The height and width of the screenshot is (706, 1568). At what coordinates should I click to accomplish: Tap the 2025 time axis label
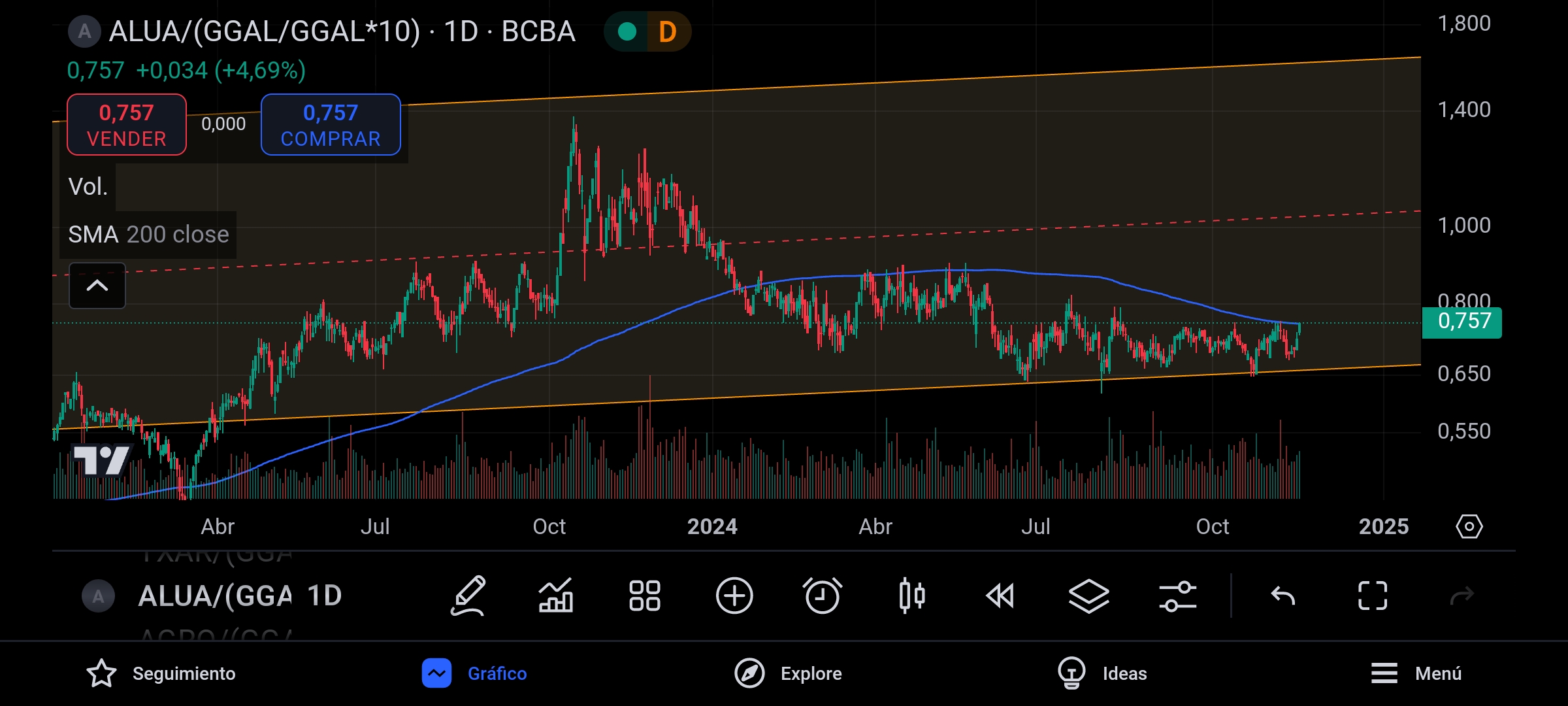point(1384,526)
